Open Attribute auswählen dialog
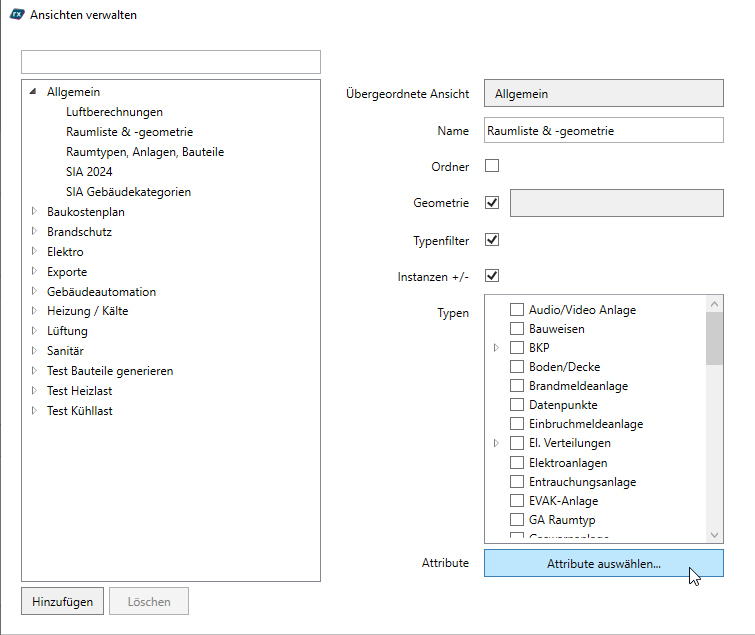 click(603, 564)
